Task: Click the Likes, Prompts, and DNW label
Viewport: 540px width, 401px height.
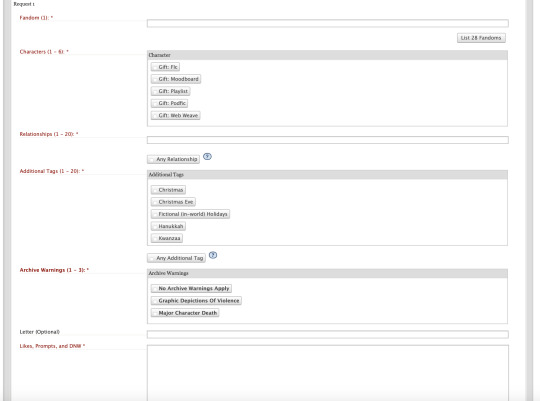Action: [x=52, y=346]
